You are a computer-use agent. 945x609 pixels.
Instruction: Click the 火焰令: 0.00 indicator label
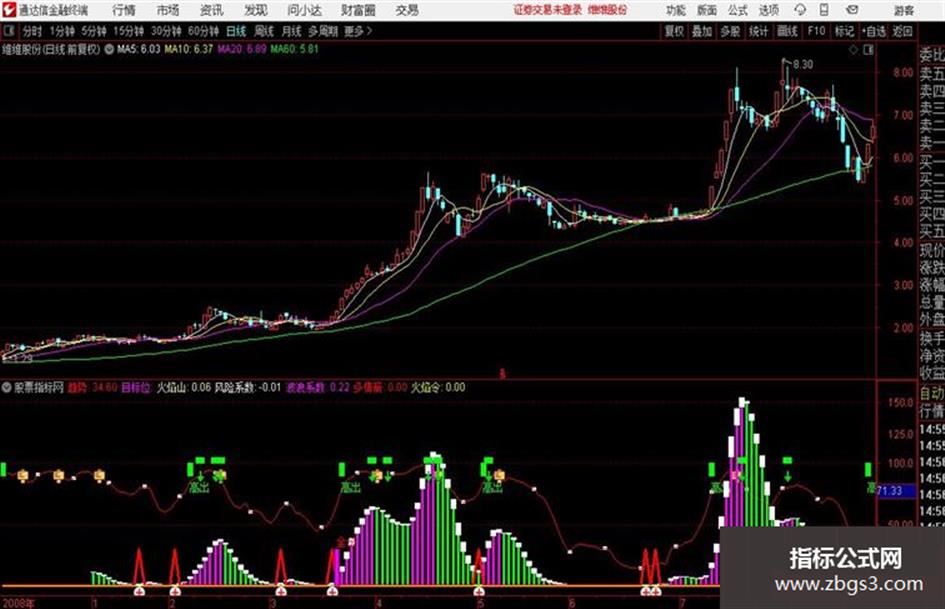(x=438, y=387)
